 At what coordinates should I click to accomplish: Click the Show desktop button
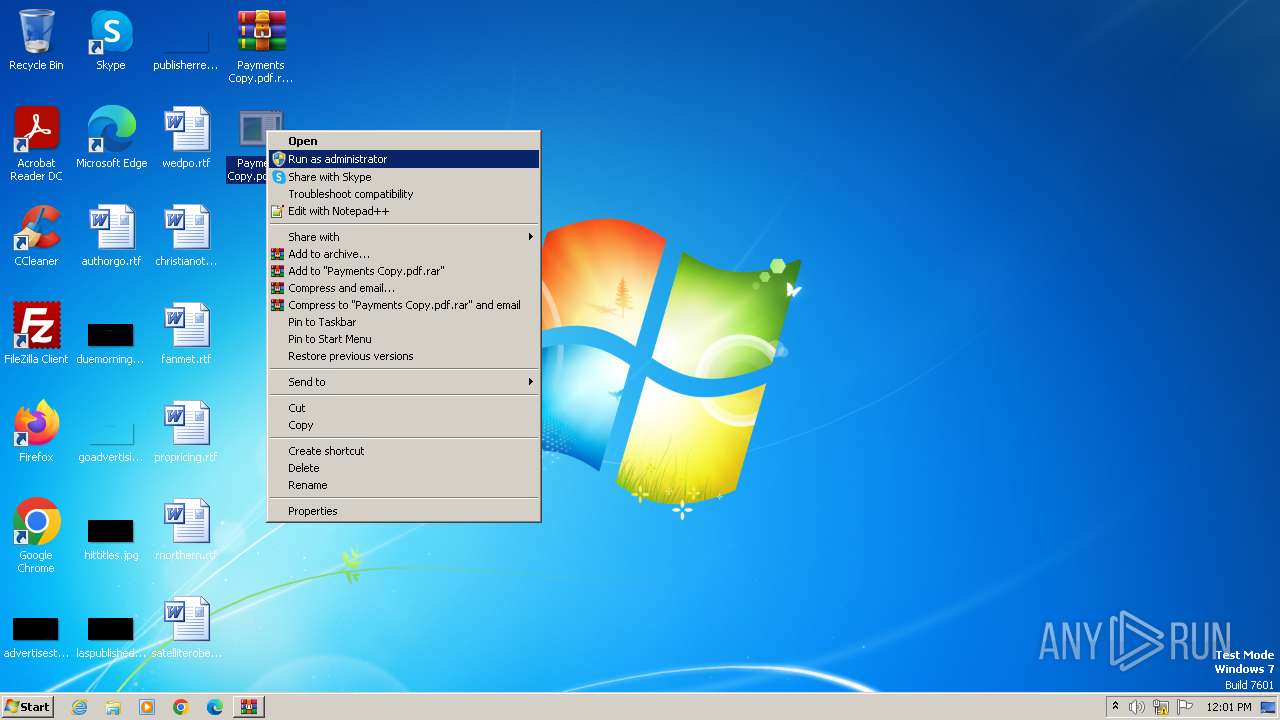[1270, 707]
